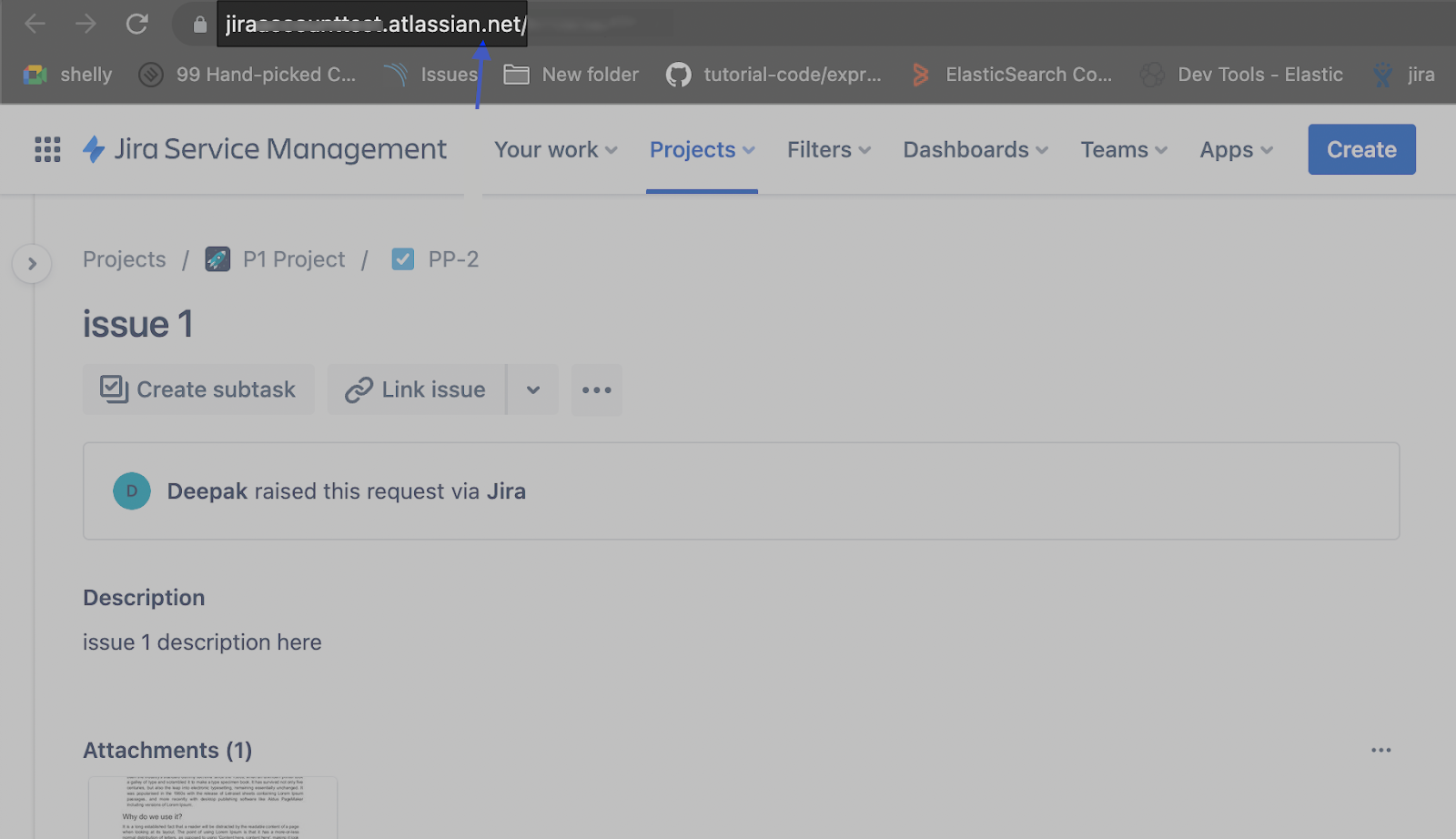1456x839 pixels.
Task: Open the Filters dropdown menu
Action: tap(828, 150)
